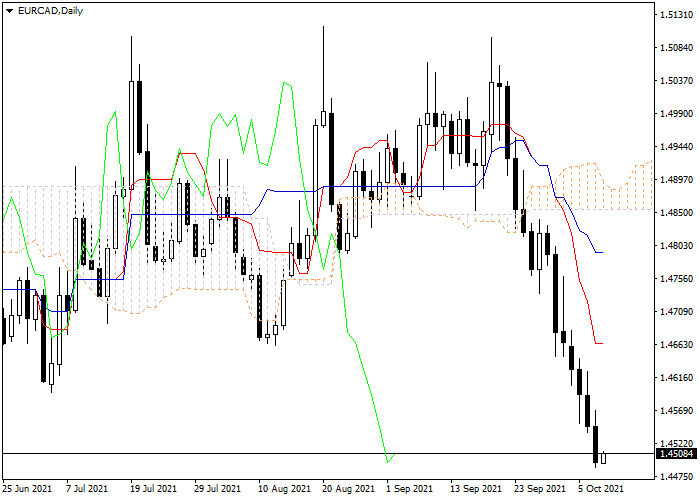Click the 1.45690 price scale value
The image size is (700, 500).
coord(676,411)
